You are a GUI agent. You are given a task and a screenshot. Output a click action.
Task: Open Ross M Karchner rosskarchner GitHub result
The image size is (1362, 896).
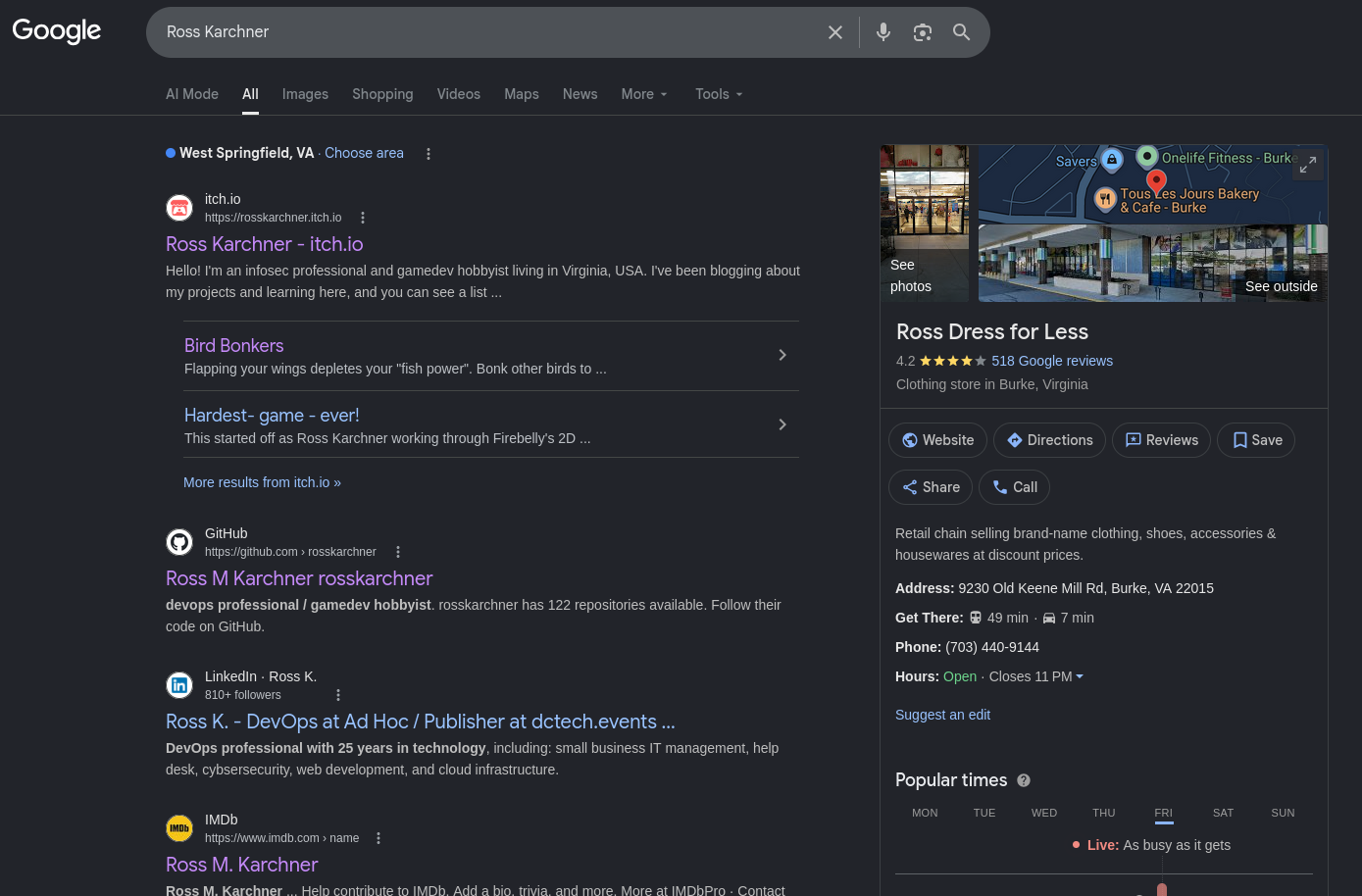(x=299, y=578)
